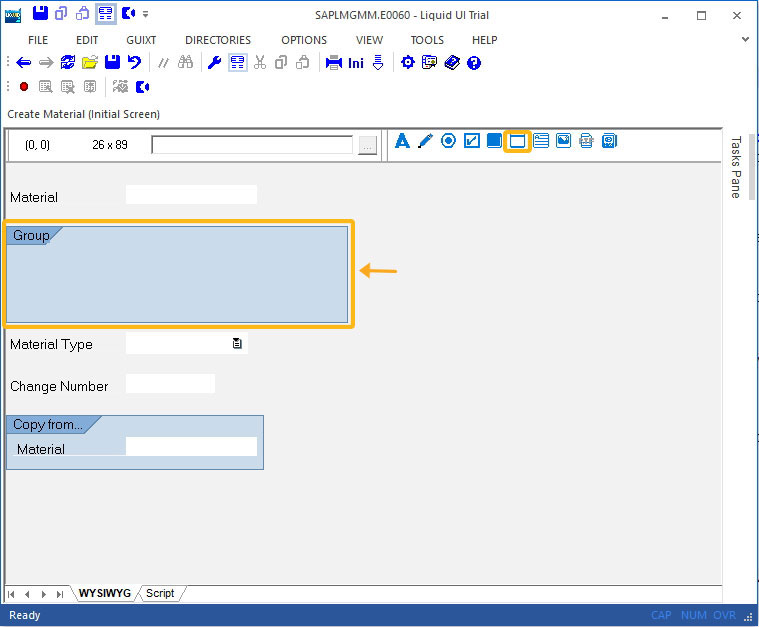This screenshot has width=759, height=627.
Task: Select the radio button element tool
Action: pos(448,141)
